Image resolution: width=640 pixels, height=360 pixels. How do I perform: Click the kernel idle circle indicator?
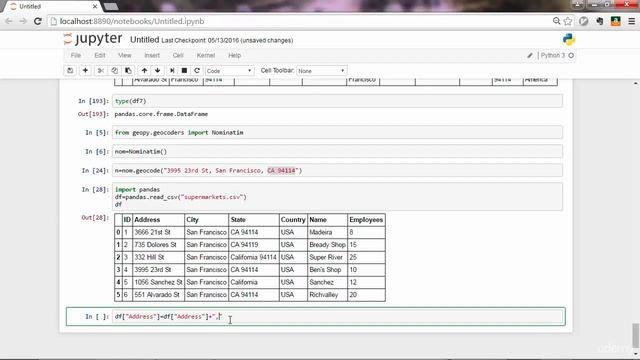point(571,56)
